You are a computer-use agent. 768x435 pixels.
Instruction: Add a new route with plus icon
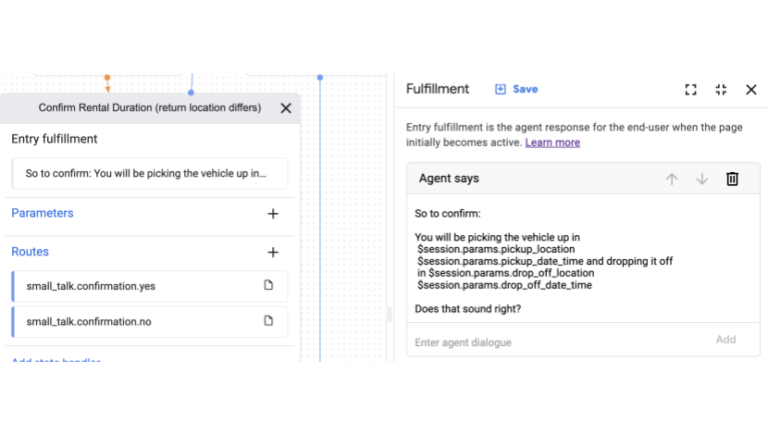tap(273, 252)
